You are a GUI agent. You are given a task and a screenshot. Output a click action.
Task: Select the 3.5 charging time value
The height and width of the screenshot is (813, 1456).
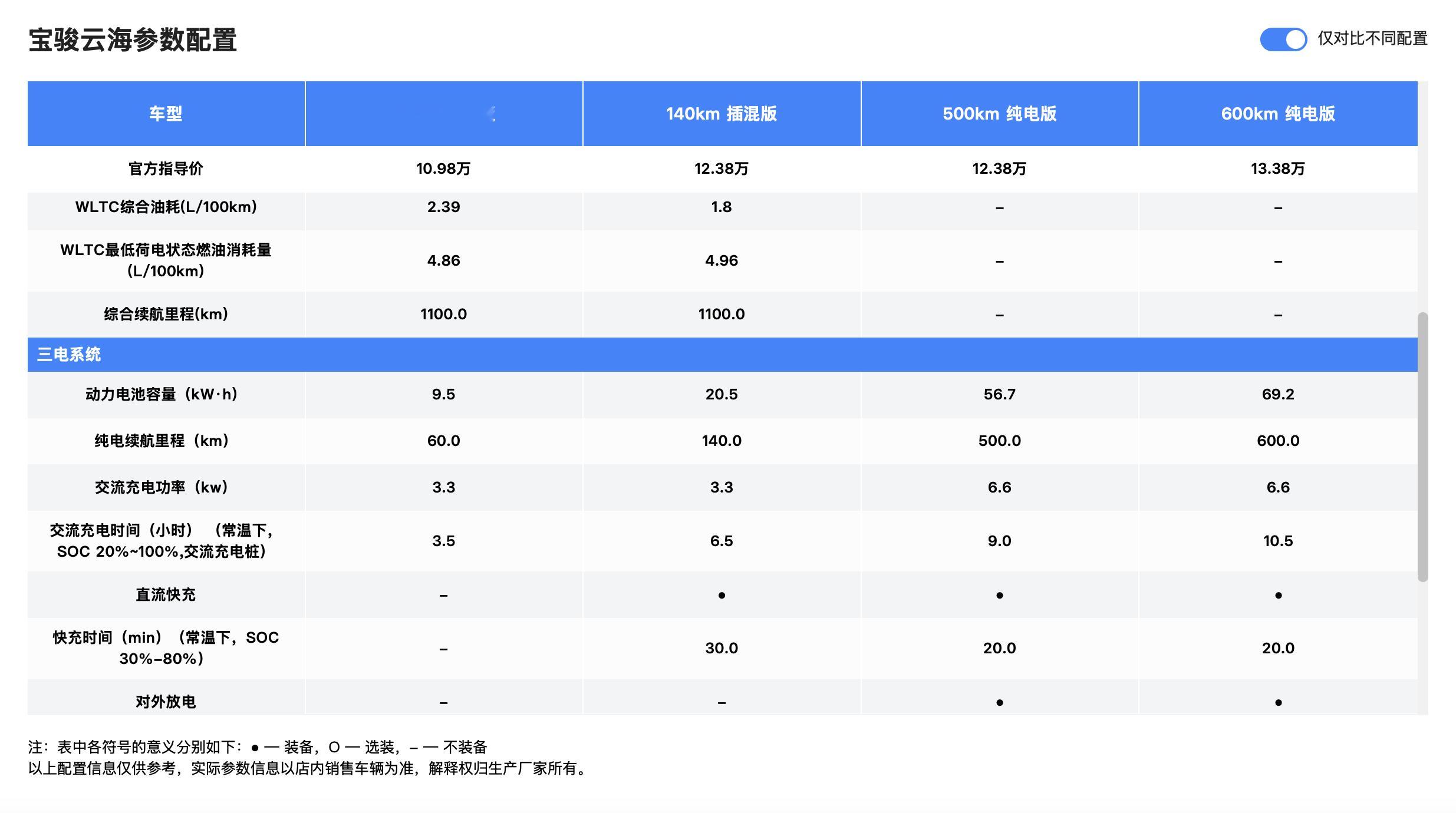(443, 541)
